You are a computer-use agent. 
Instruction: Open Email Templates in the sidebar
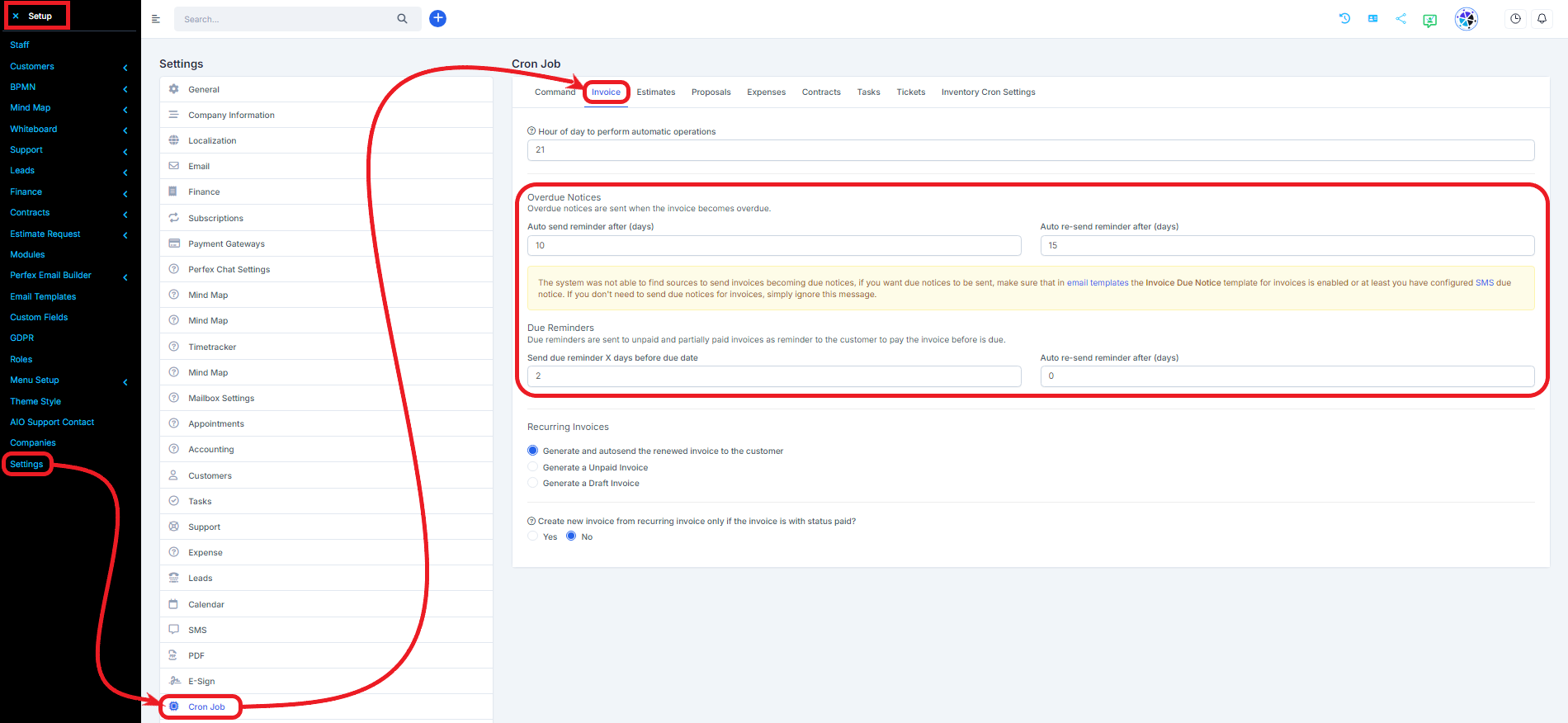[43, 296]
